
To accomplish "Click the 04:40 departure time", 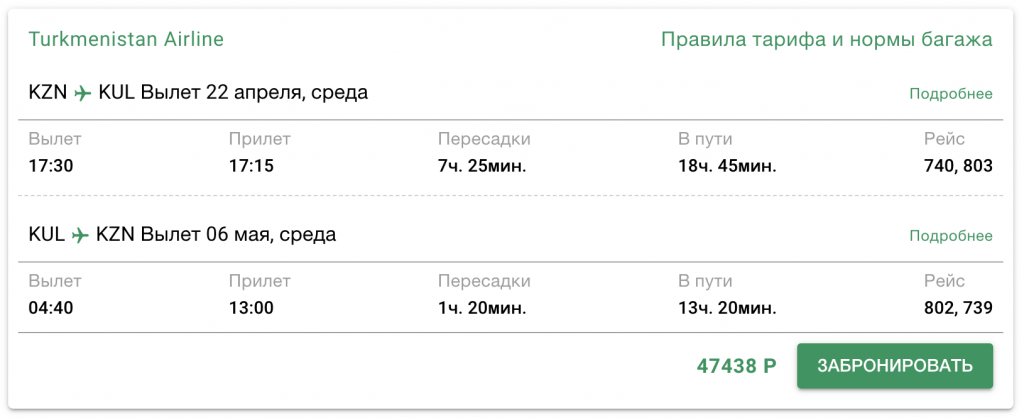I will 51,307.
